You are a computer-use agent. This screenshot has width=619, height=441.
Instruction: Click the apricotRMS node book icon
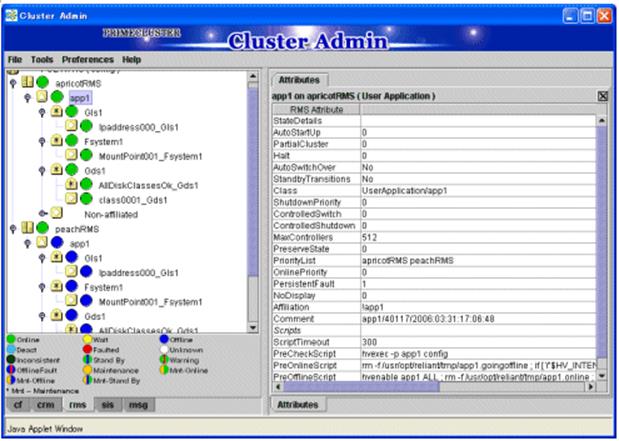[28, 82]
